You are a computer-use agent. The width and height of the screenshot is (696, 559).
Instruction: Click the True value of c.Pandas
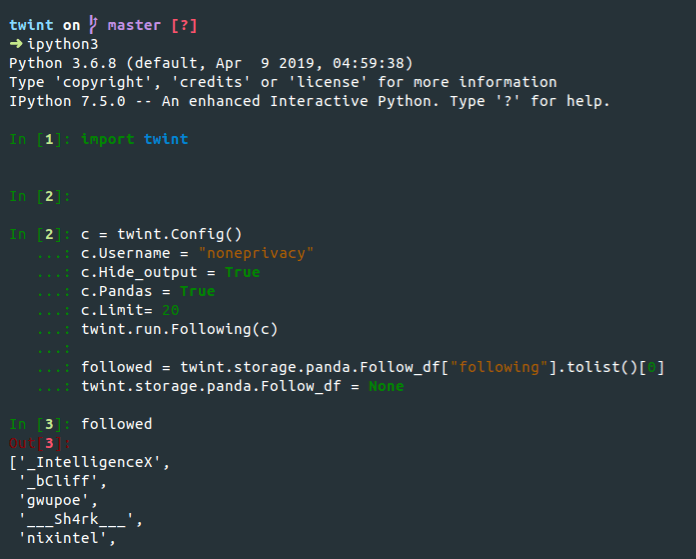(x=198, y=291)
